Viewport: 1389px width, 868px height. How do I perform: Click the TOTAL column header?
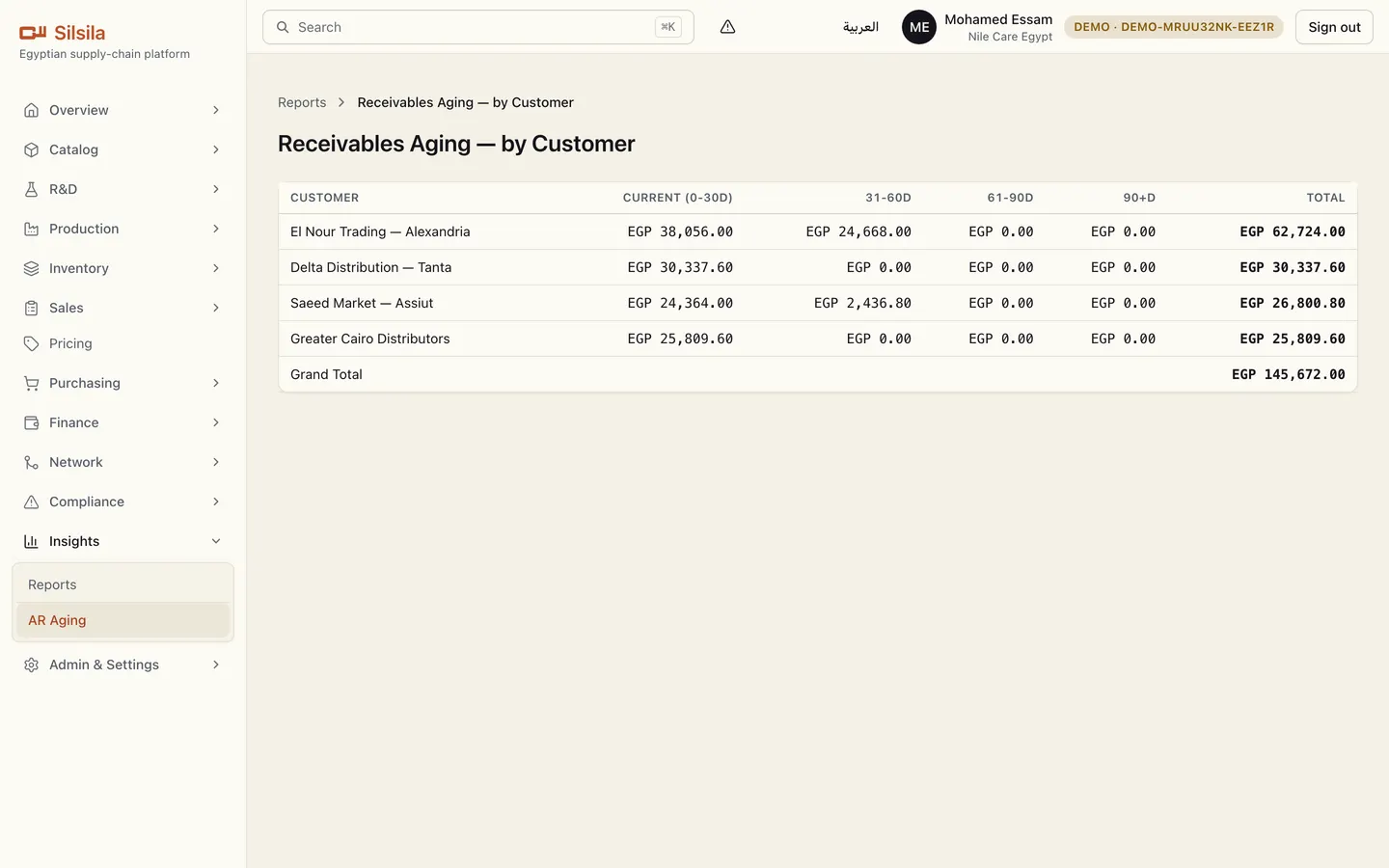point(1326,198)
